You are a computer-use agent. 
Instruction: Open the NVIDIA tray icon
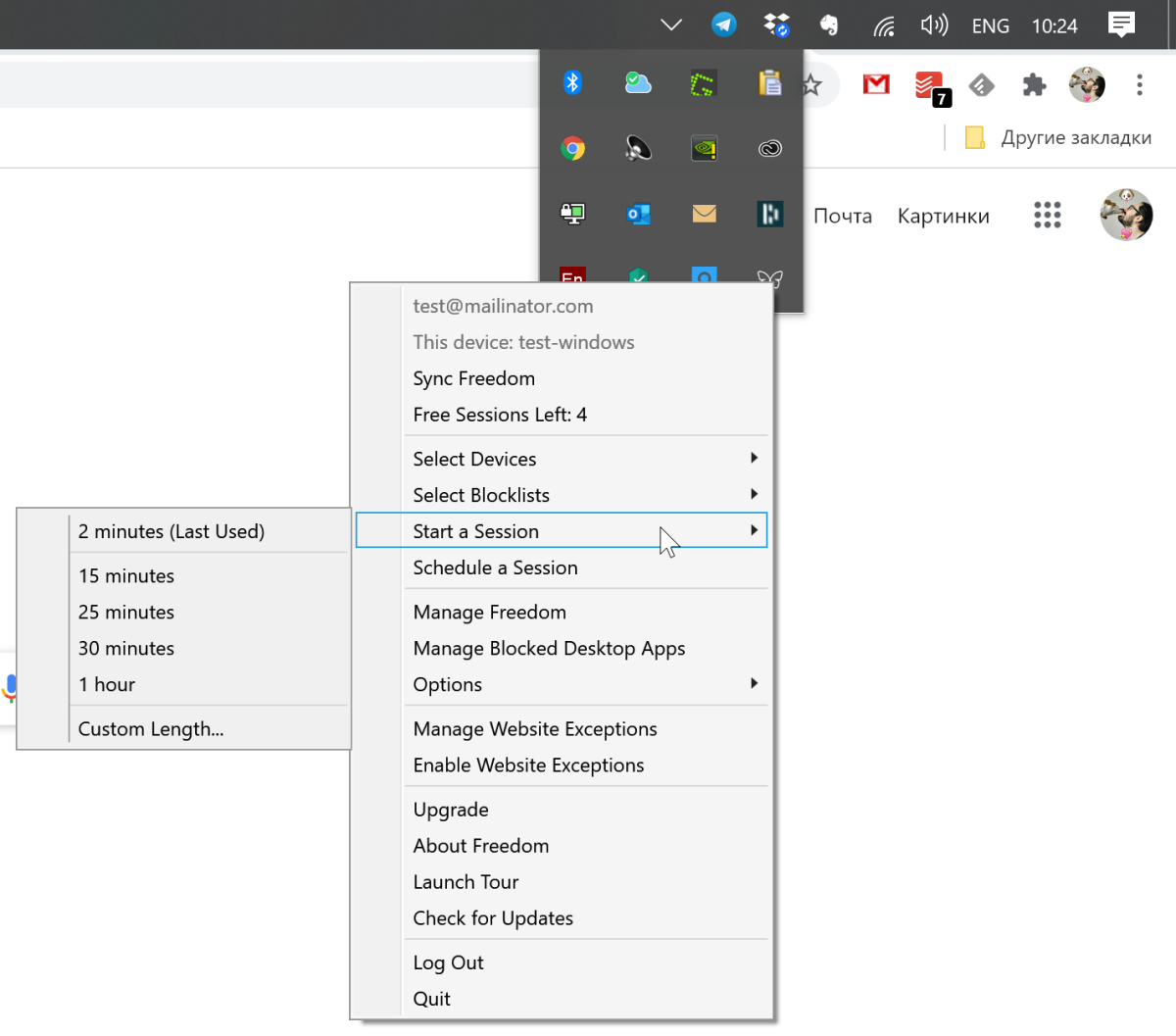point(704,148)
